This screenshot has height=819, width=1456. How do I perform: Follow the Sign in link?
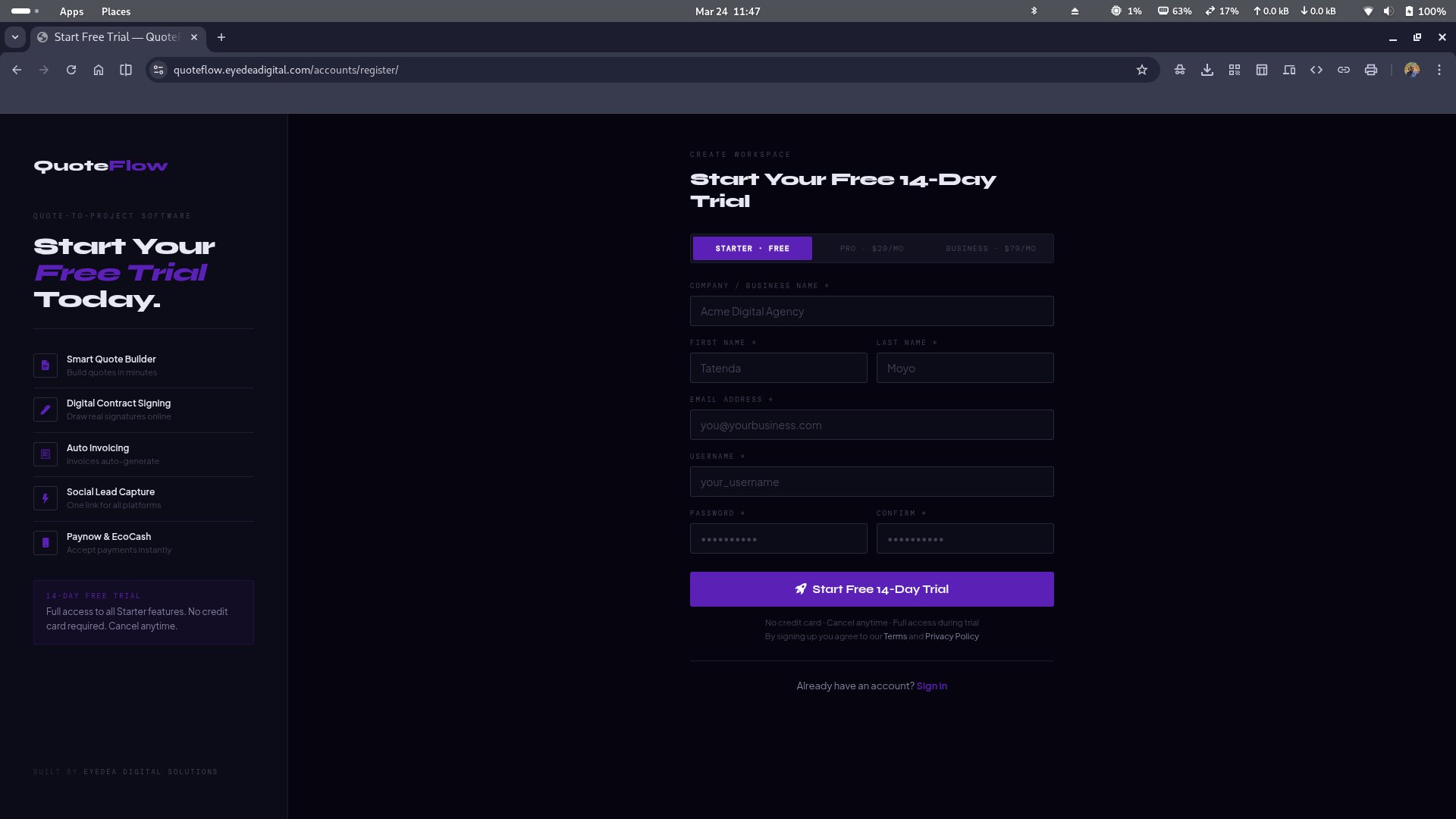tap(931, 686)
